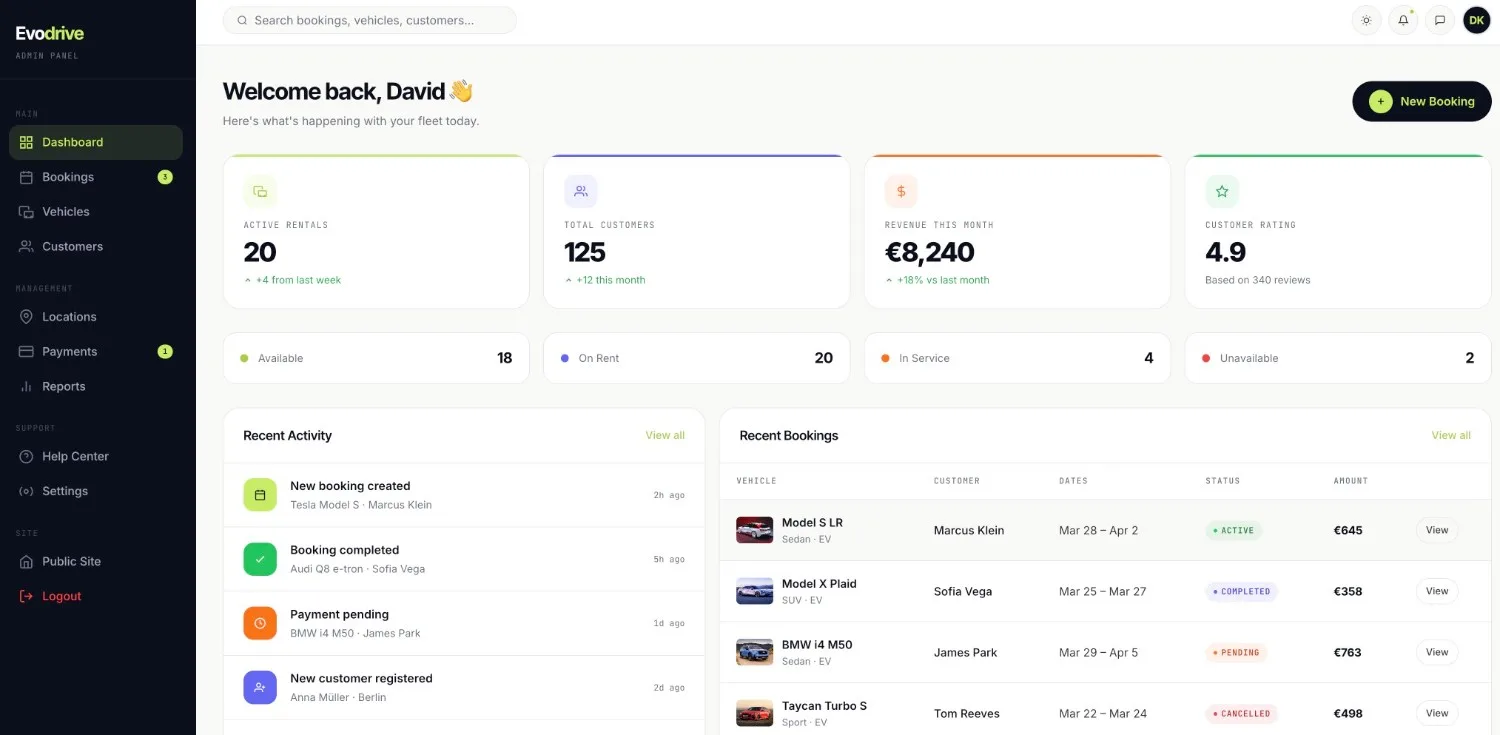Click customer name Marcus Klein in bookings table
This screenshot has height=735, width=1500.
969,531
